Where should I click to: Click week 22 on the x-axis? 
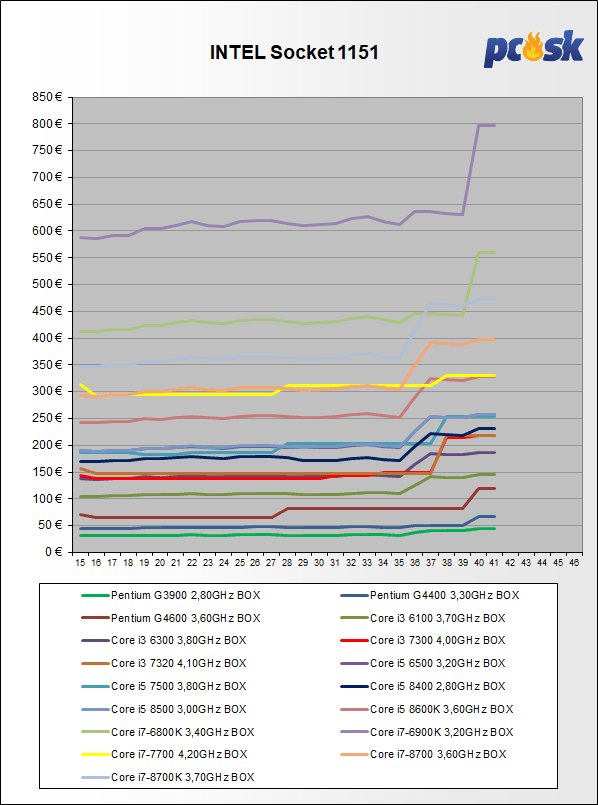pyautogui.click(x=191, y=563)
